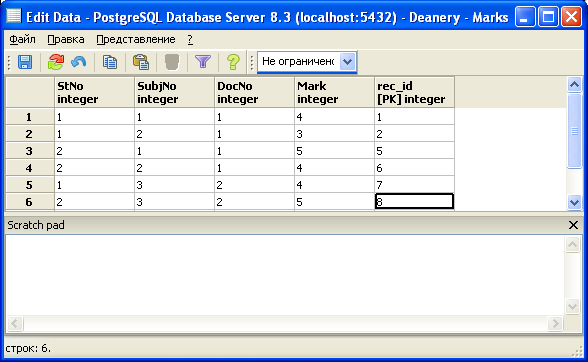Click Scratch pad scroll left arrow

click(x=15, y=323)
